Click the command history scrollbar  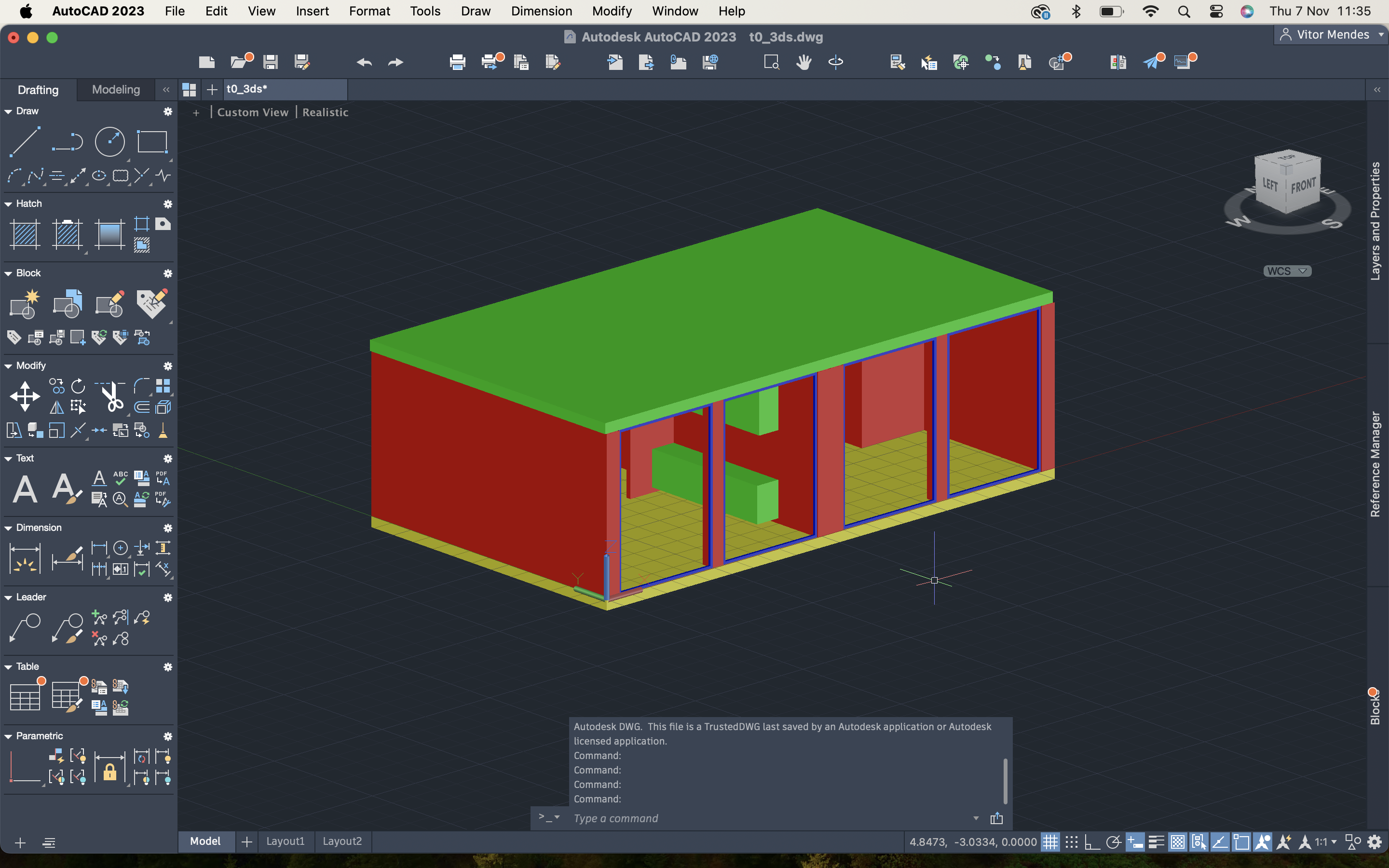pyautogui.click(x=1005, y=781)
